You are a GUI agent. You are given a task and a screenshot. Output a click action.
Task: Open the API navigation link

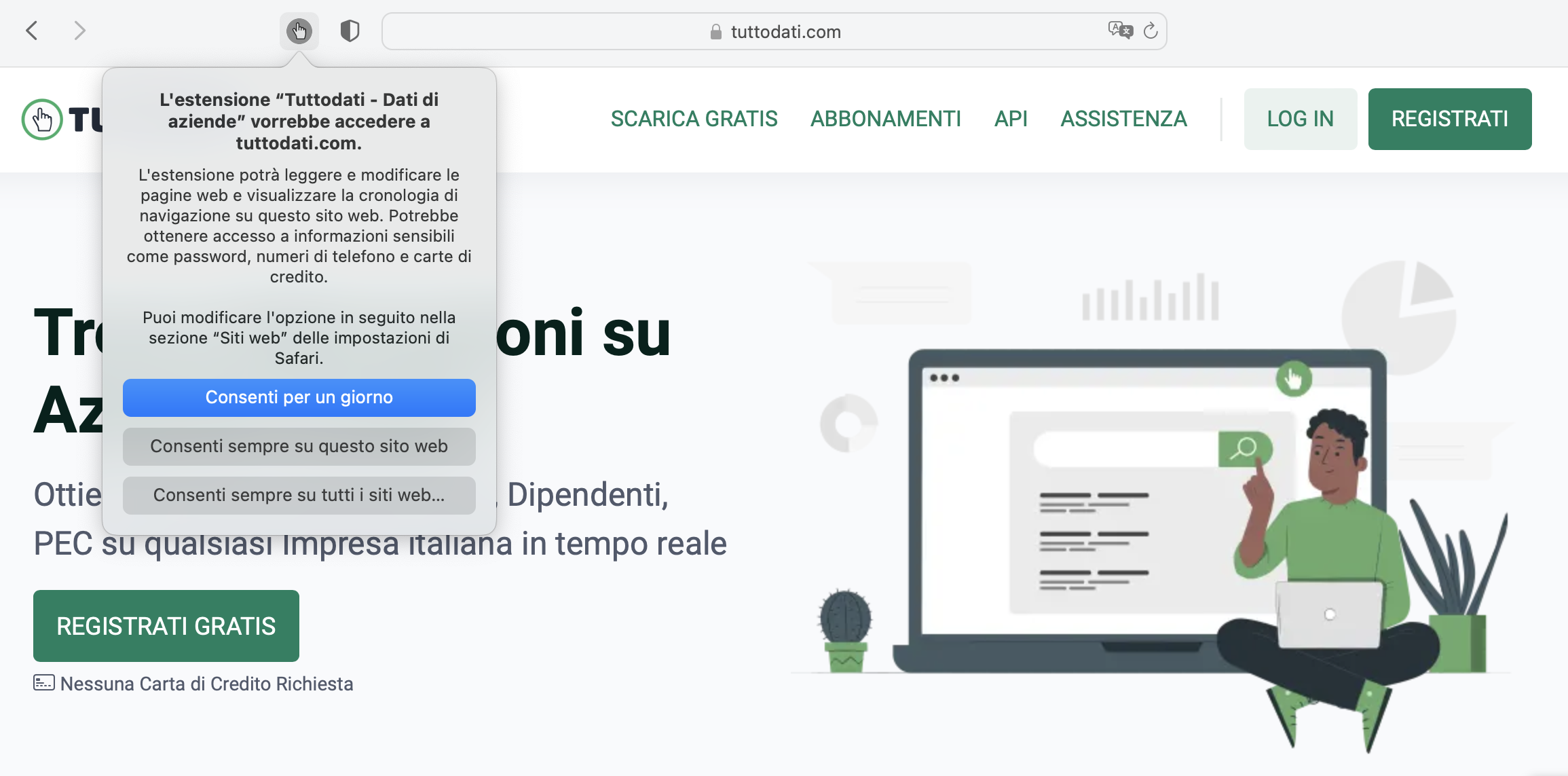coord(1011,119)
